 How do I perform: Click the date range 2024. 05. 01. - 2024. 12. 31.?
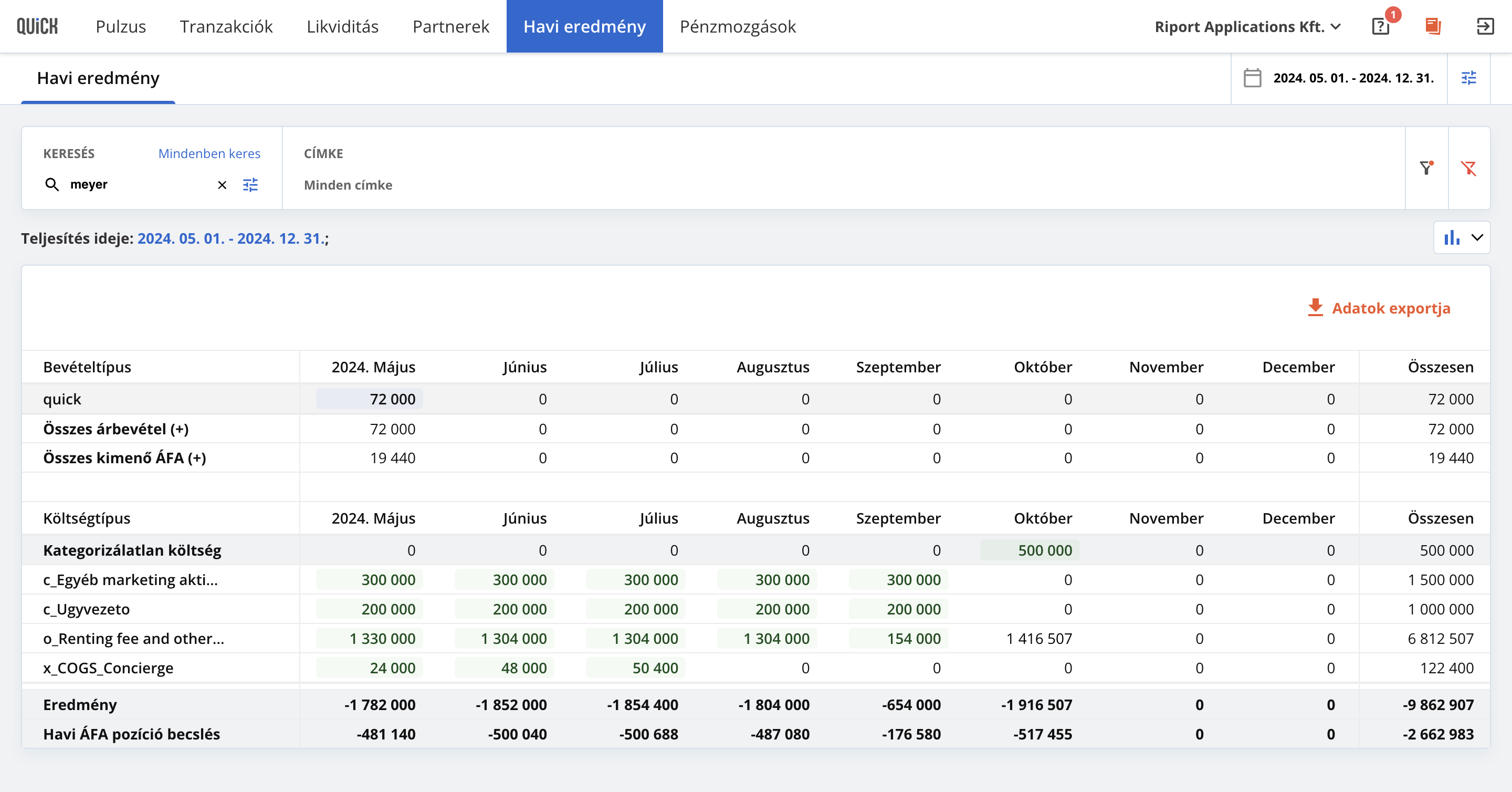[x=1353, y=78]
